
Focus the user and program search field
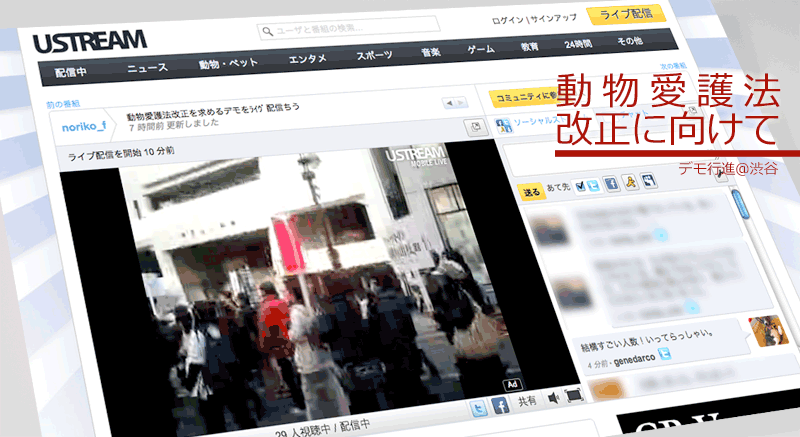pyautogui.click(x=348, y=28)
